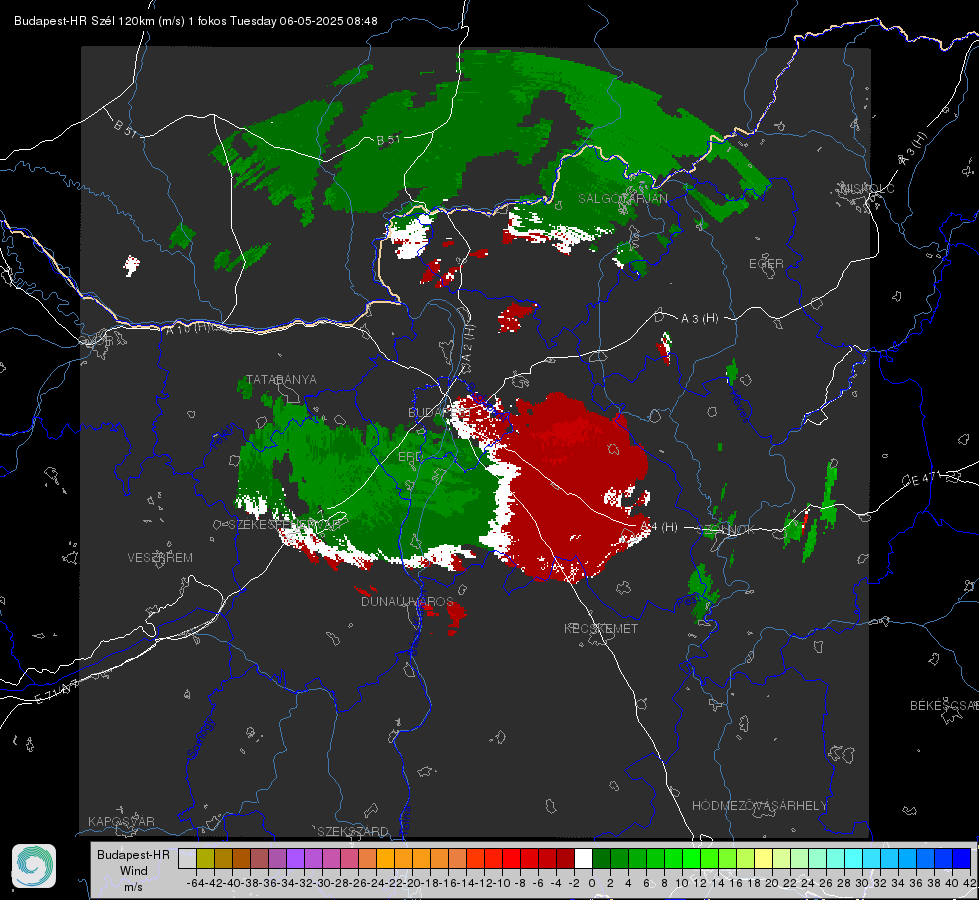The image size is (979, 900).
Task: Click the HODMEZOVASARHELY city label
Action: 759,806
